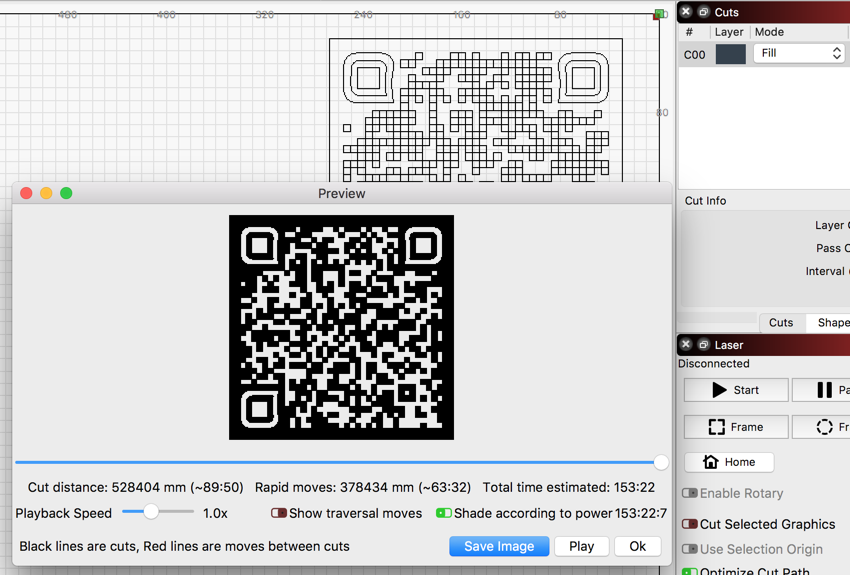Undock the Laser panel
This screenshot has width=850, height=575.
click(x=704, y=344)
